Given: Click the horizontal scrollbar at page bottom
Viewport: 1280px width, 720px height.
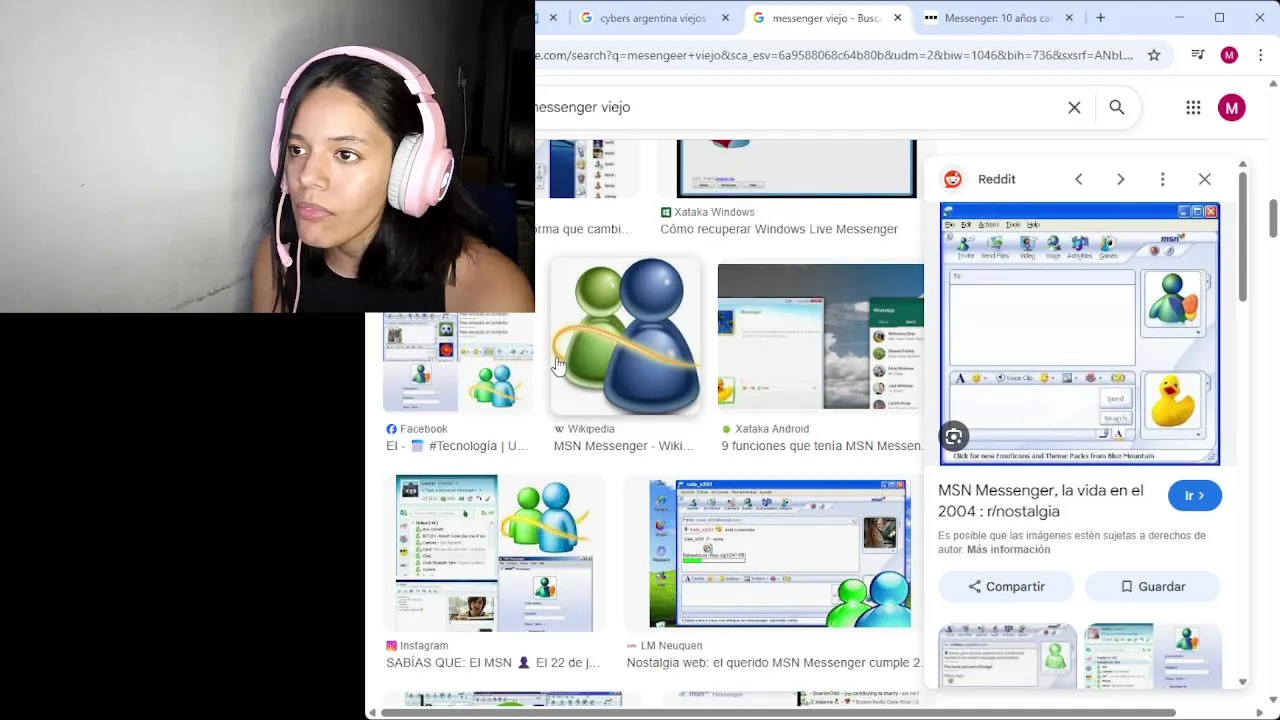Looking at the screenshot, I should click(x=778, y=713).
